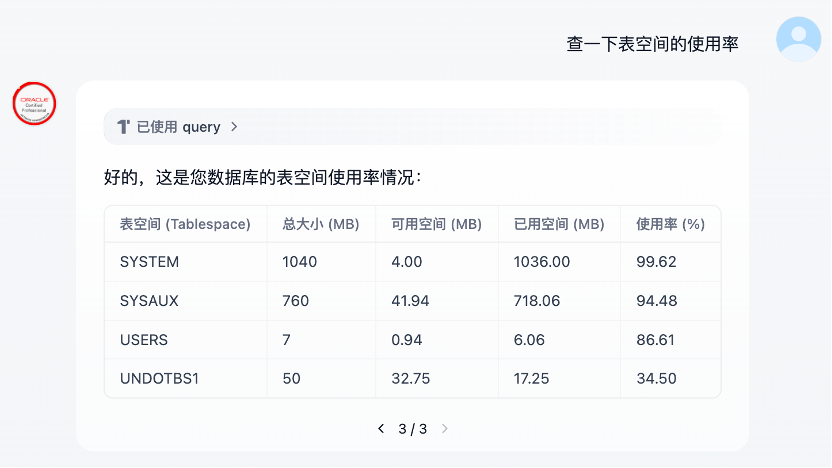
Task: Click the Oracle assistant avatar logo
Action: tap(34, 104)
